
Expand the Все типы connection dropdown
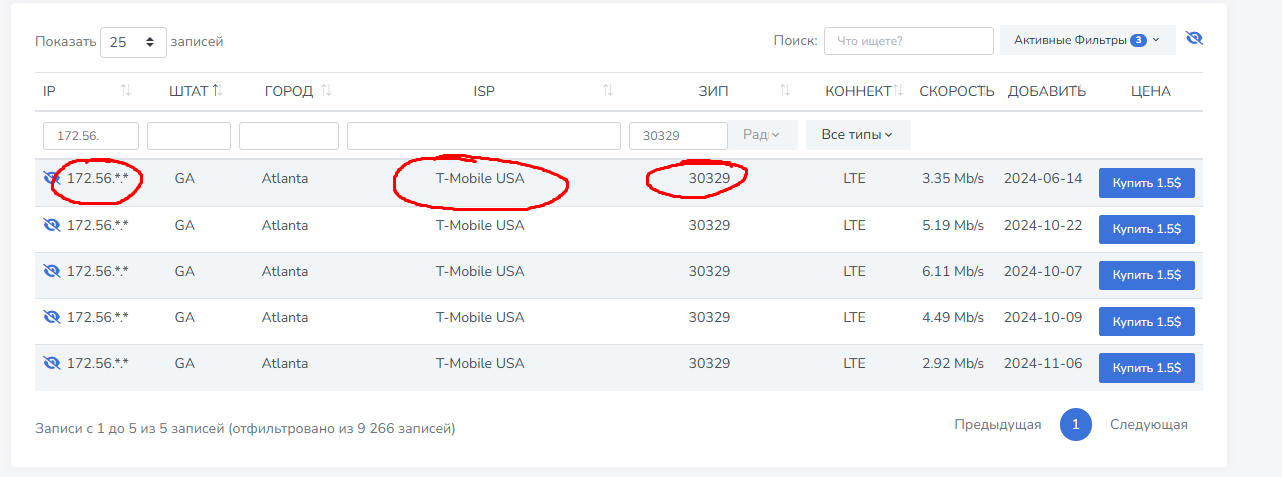pyautogui.click(x=857, y=135)
